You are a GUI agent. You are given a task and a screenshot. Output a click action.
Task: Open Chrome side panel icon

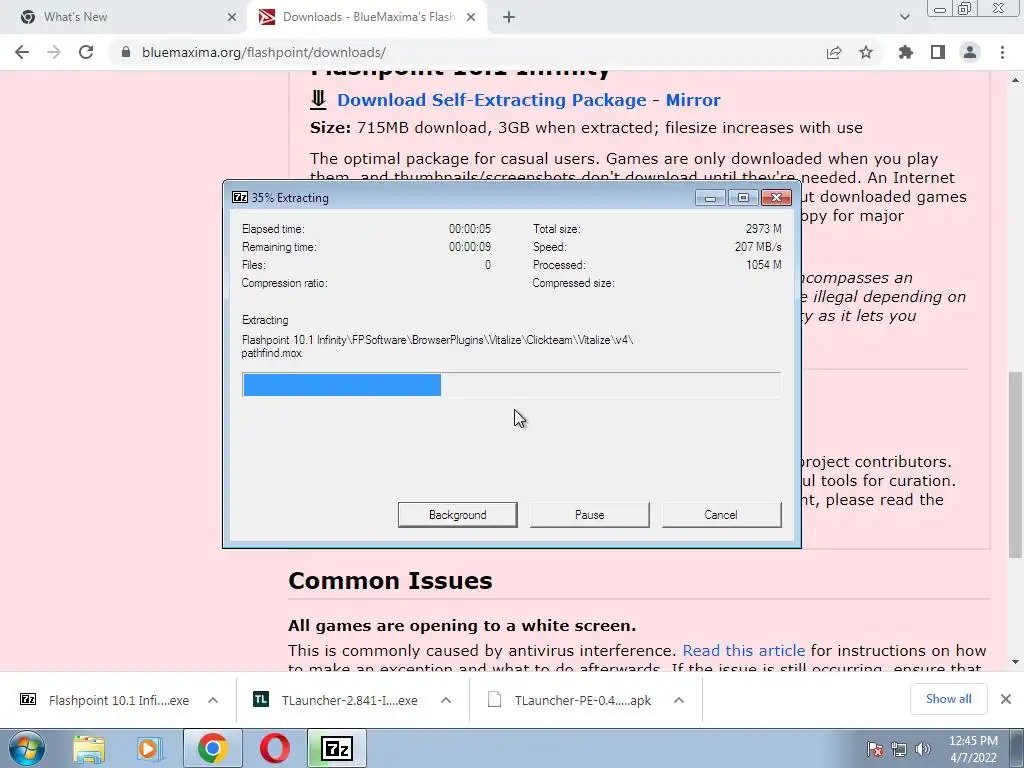(x=938, y=52)
